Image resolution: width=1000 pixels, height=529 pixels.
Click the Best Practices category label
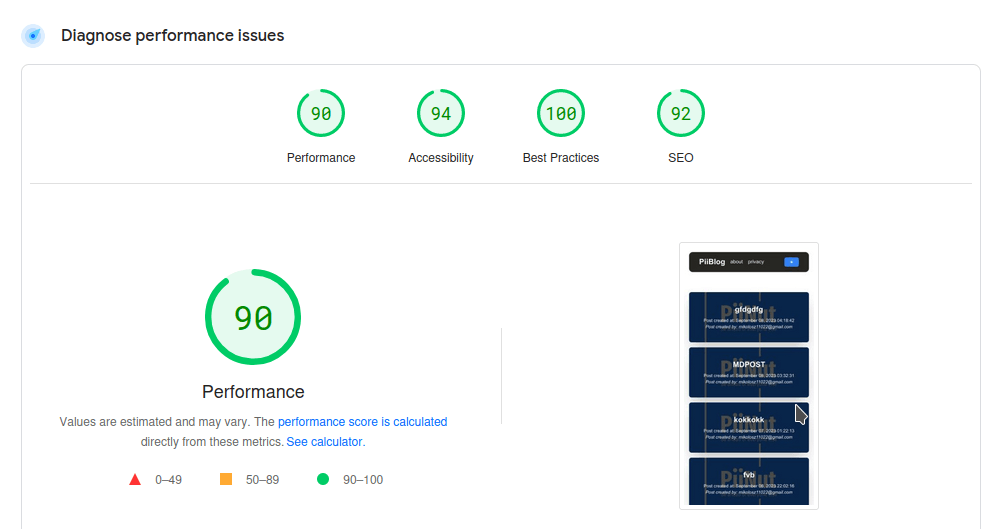point(561,158)
